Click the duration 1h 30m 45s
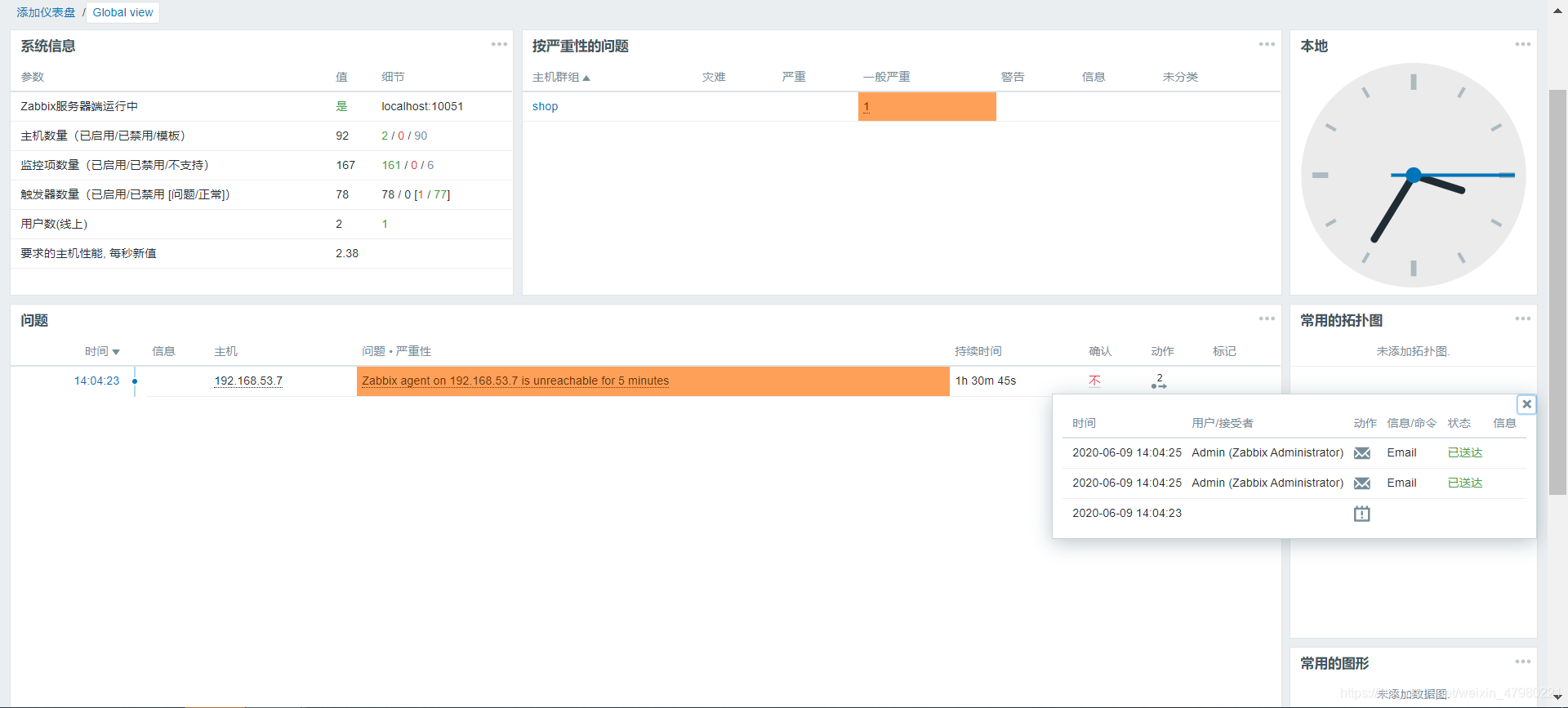Screen dimensions: 1568x708 click(x=986, y=381)
